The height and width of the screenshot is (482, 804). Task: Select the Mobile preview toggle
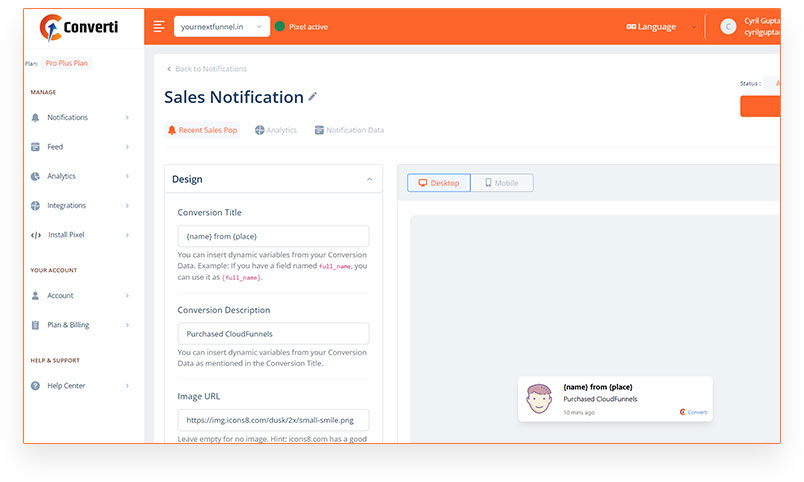502,183
